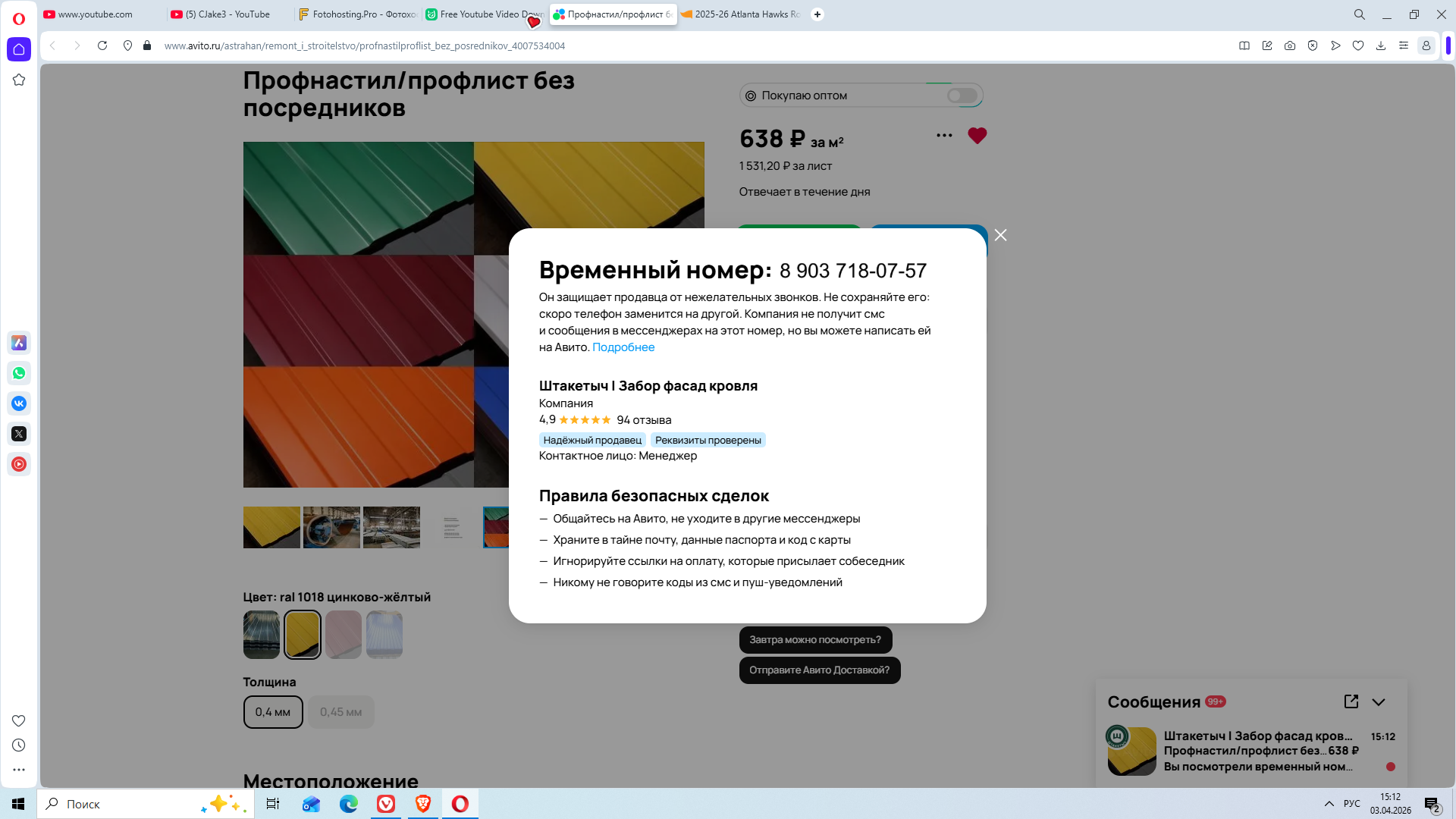Open messages in a separate window
This screenshot has width=1456, height=819.
coord(1351,701)
